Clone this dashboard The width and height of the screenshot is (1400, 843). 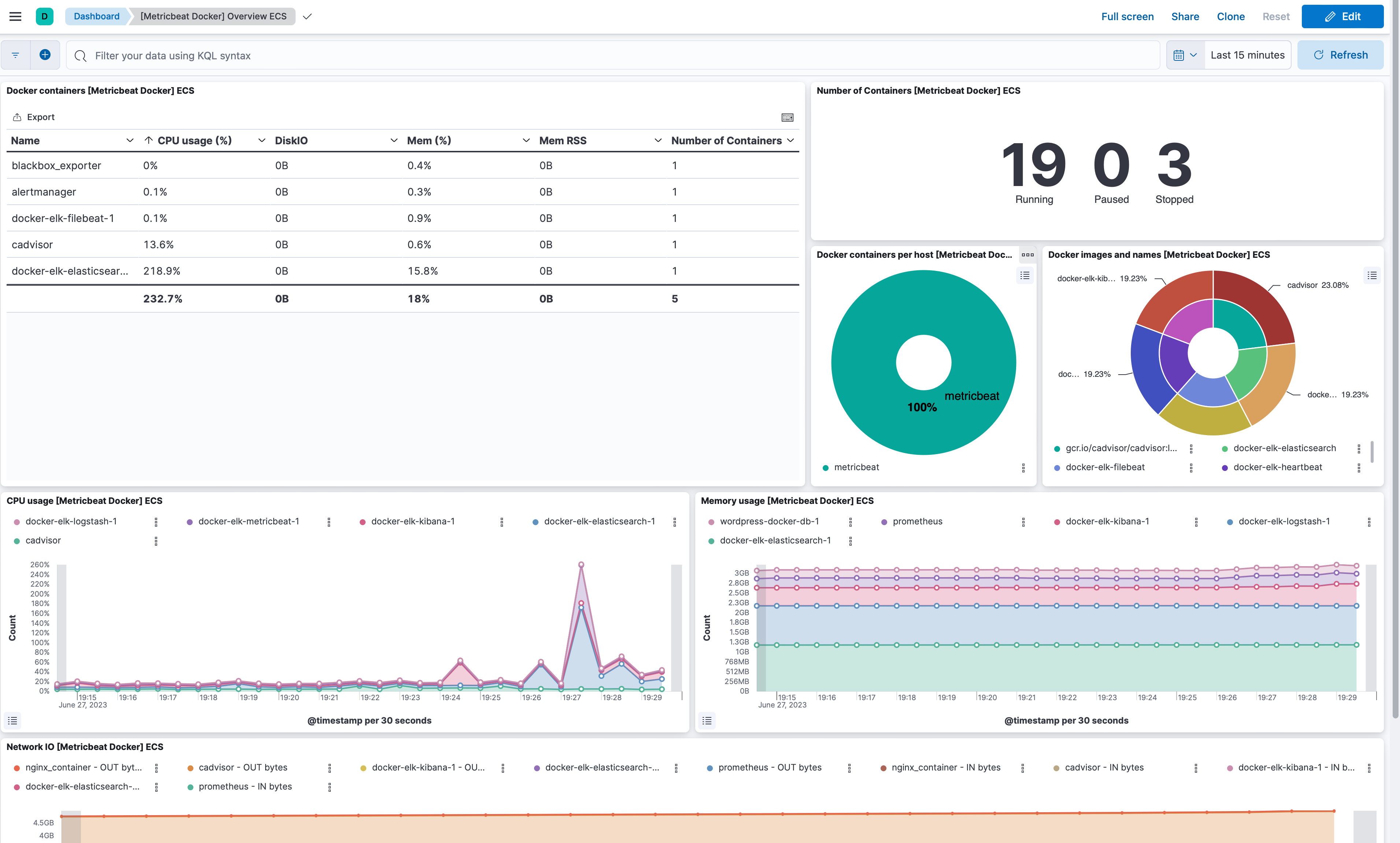(x=1230, y=16)
